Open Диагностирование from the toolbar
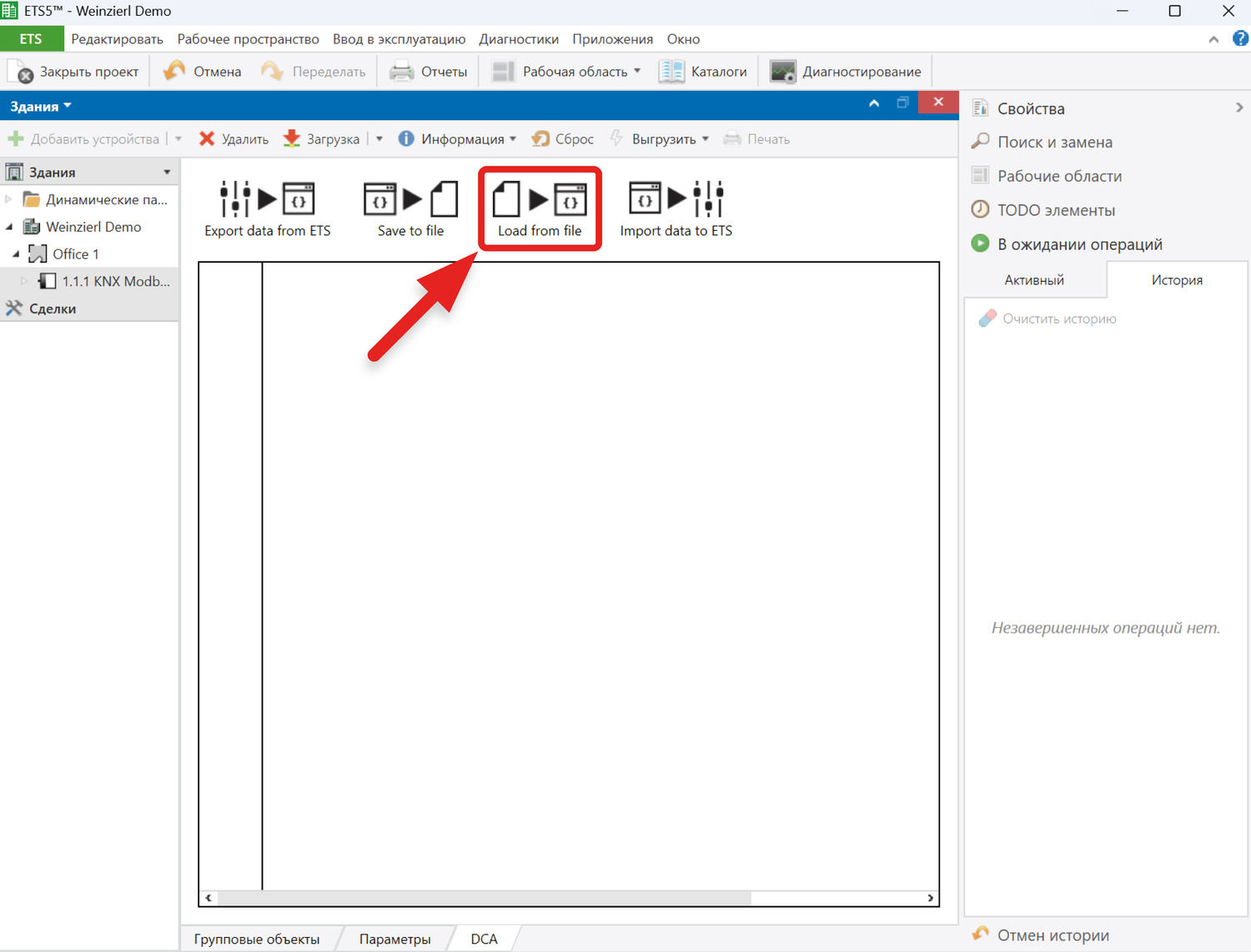Viewport: 1251px width, 952px height. click(847, 72)
